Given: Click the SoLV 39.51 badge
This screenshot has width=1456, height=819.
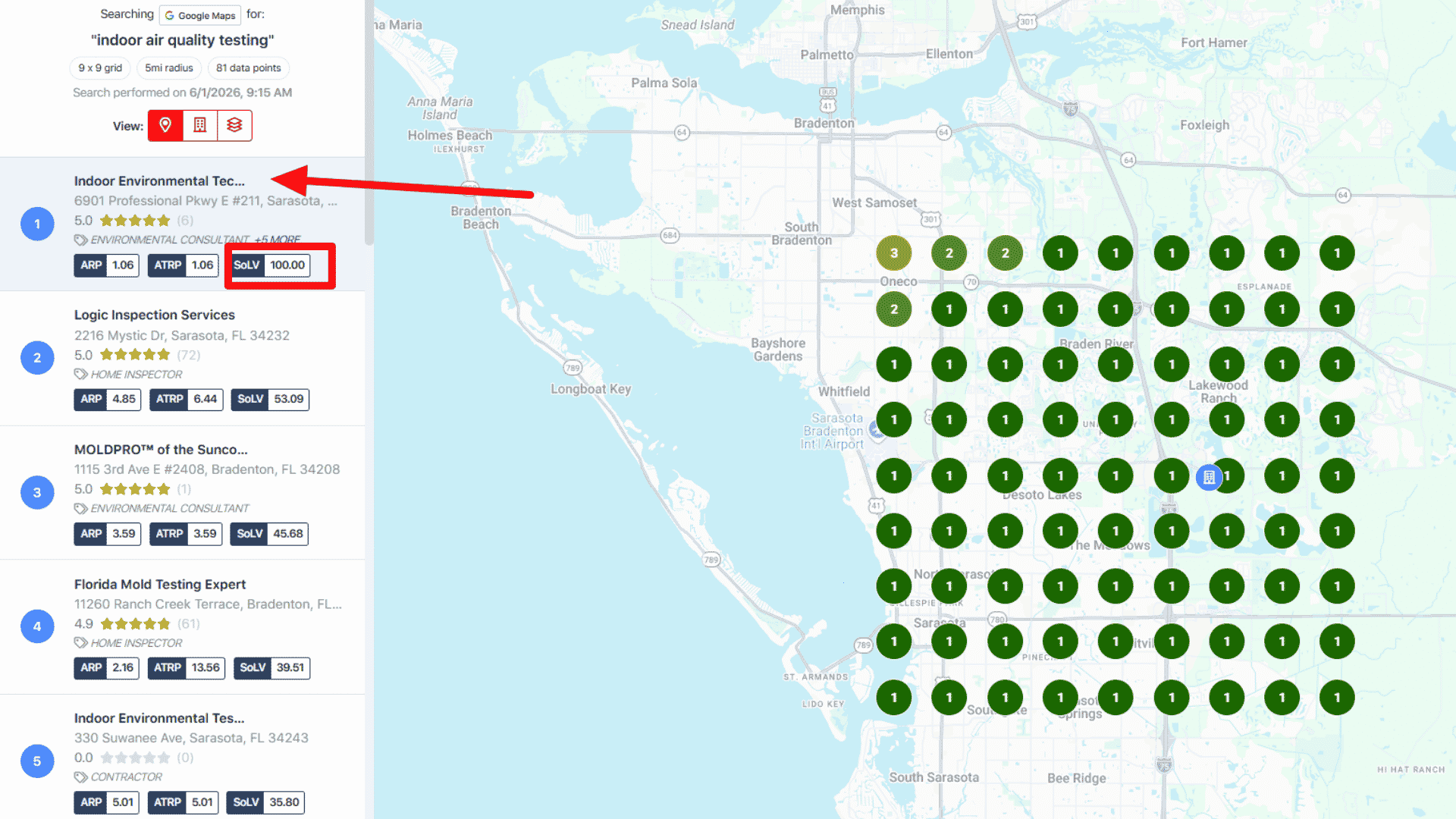Looking at the screenshot, I should point(272,667).
